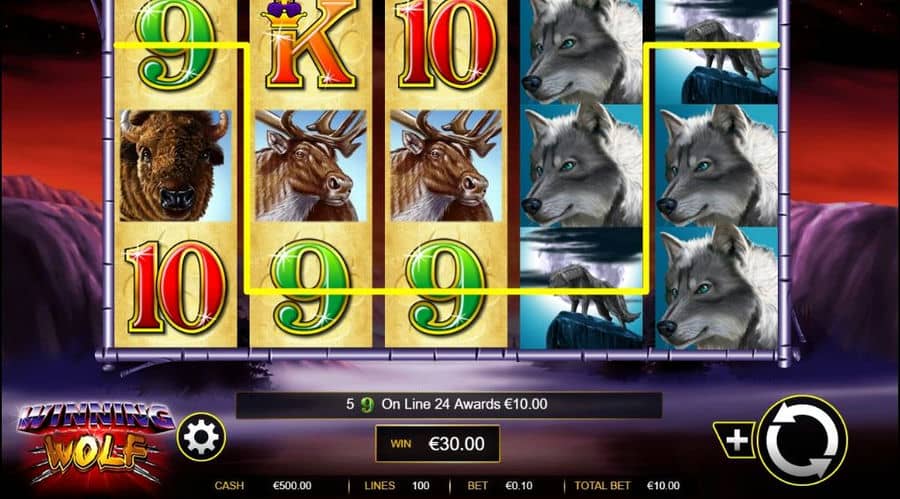
Task: Click the elk symbol on the second reel
Action: 311,166
